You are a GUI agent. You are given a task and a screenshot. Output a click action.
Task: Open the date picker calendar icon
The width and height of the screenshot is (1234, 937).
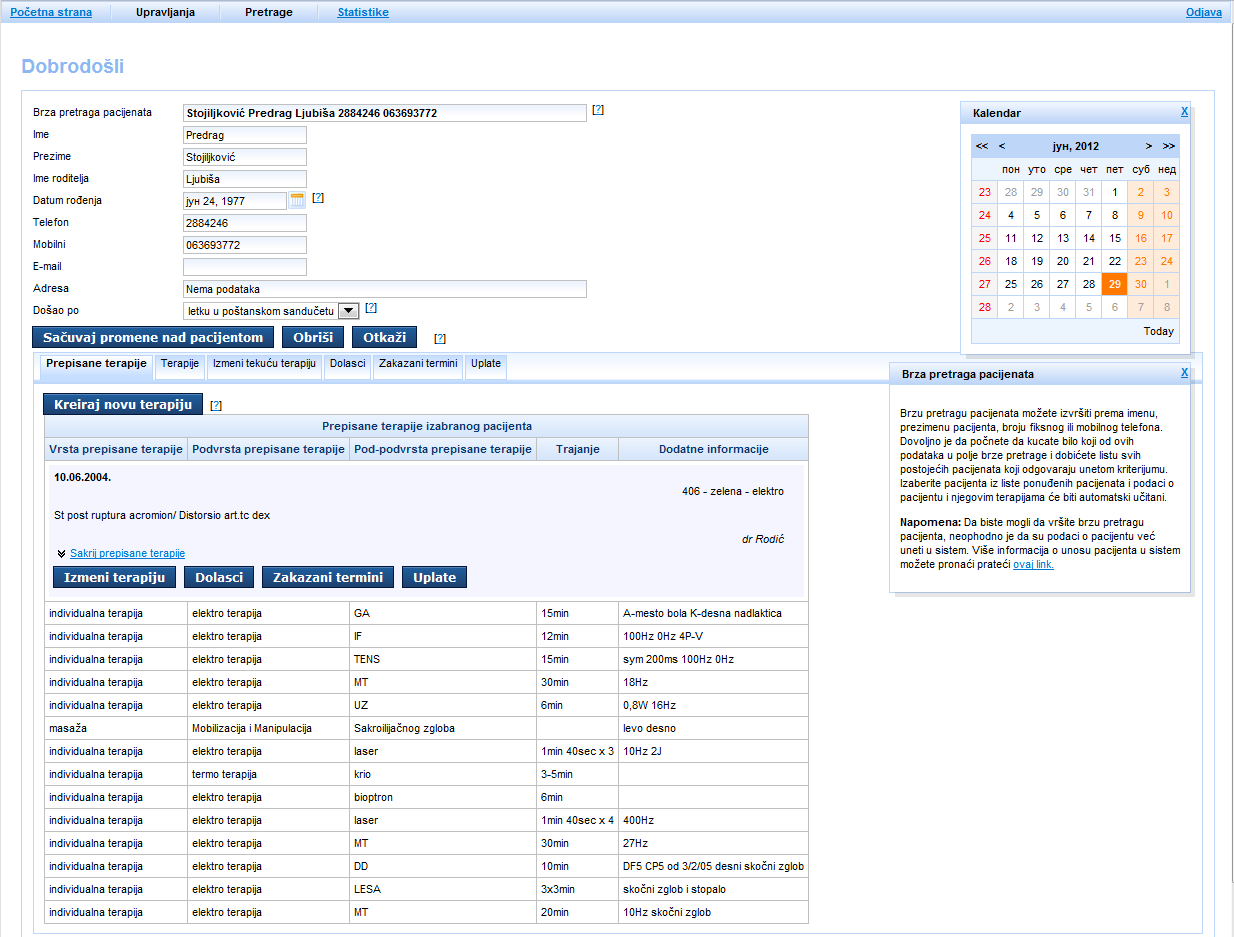(297, 201)
